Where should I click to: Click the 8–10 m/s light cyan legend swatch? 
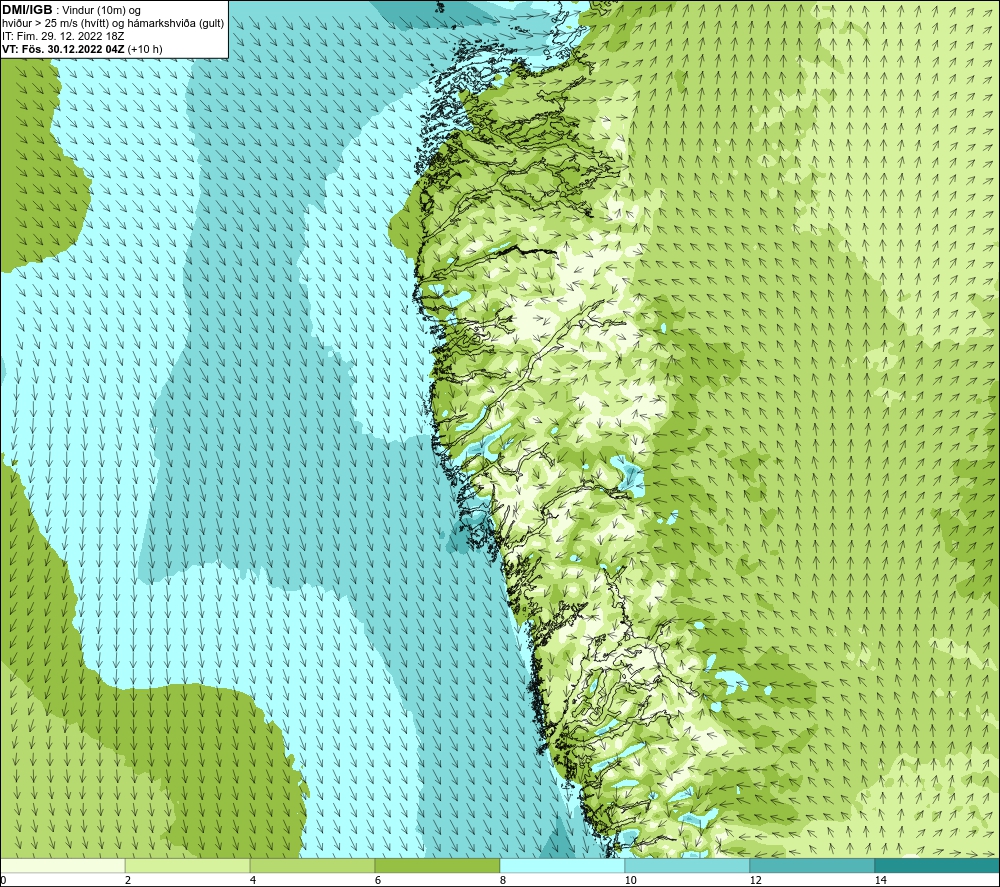[562, 866]
